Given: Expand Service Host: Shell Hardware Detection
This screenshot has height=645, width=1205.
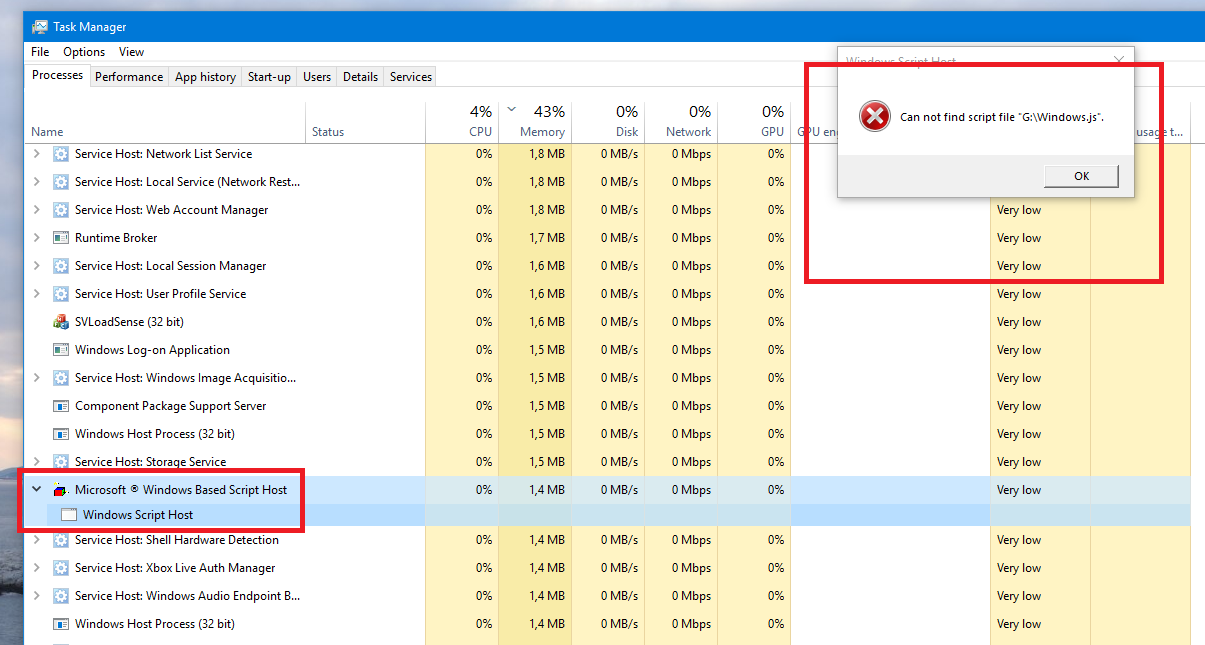Looking at the screenshot, I should (37, 540).
